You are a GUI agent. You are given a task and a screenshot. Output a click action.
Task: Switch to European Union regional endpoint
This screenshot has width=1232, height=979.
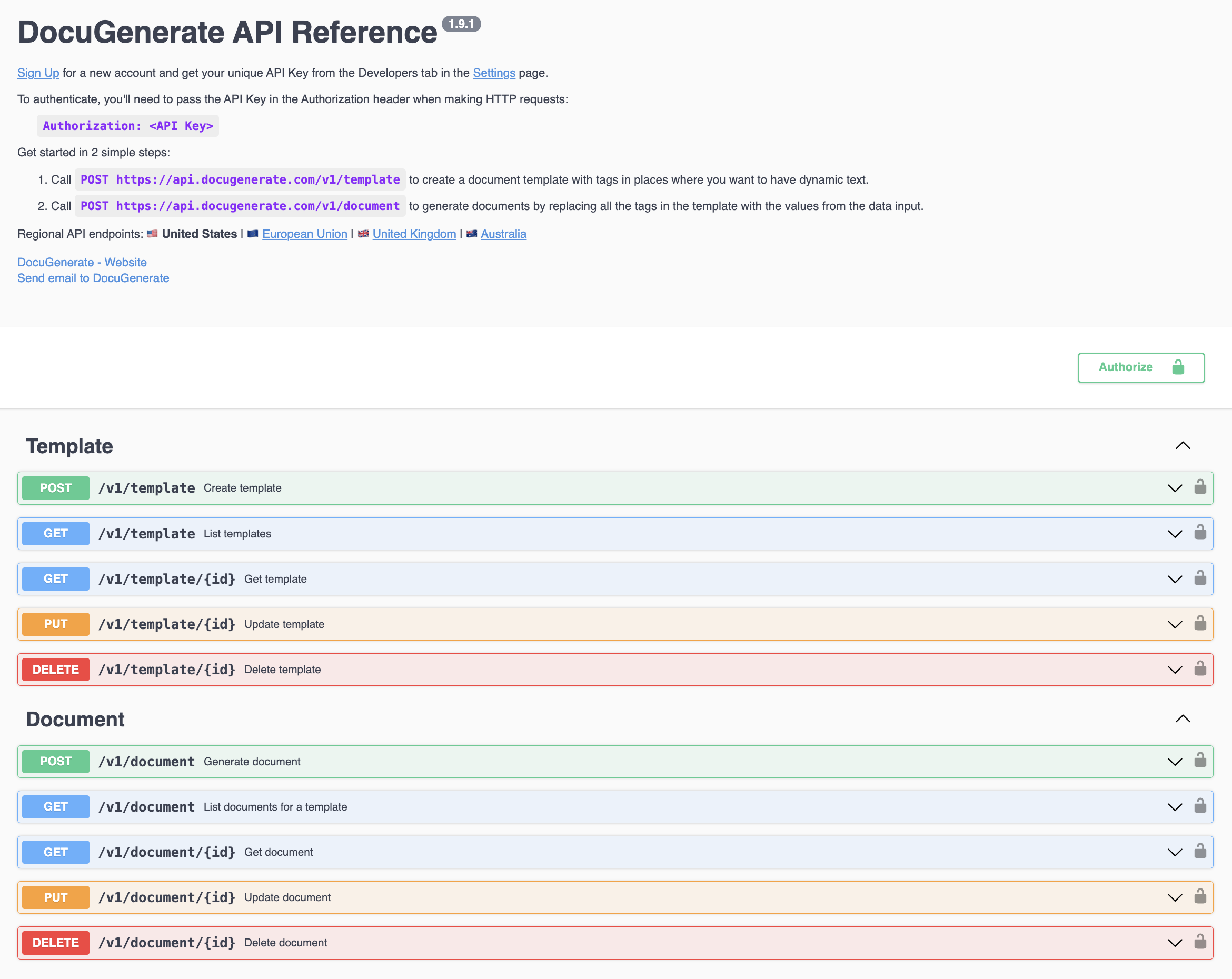(304, 234)
